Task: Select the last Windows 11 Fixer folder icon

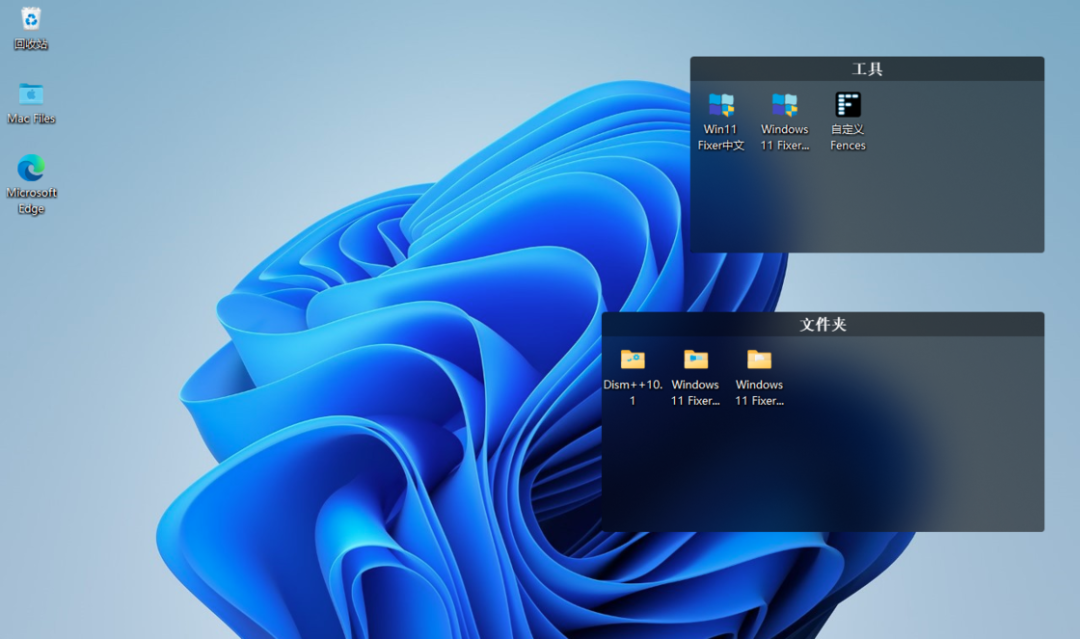Action: (759, 360)
